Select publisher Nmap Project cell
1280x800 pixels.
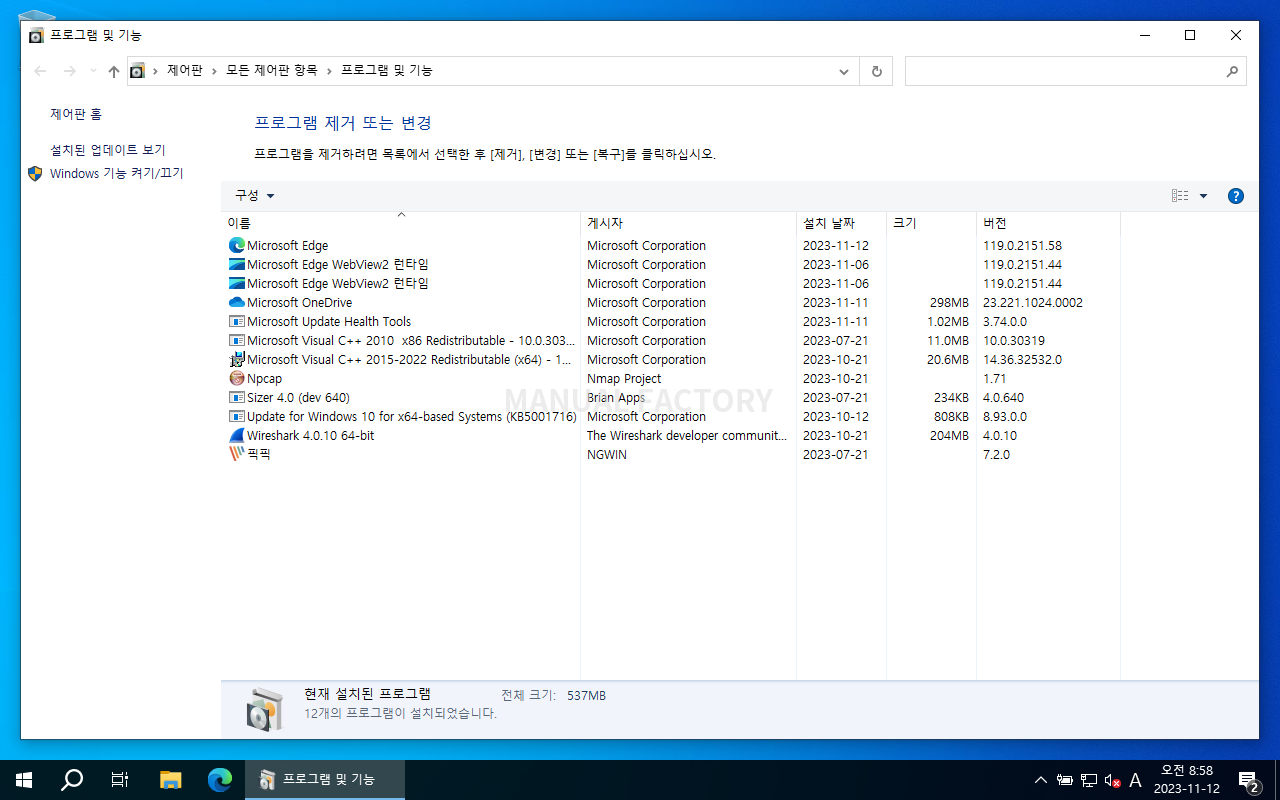[x=624, y=378]
